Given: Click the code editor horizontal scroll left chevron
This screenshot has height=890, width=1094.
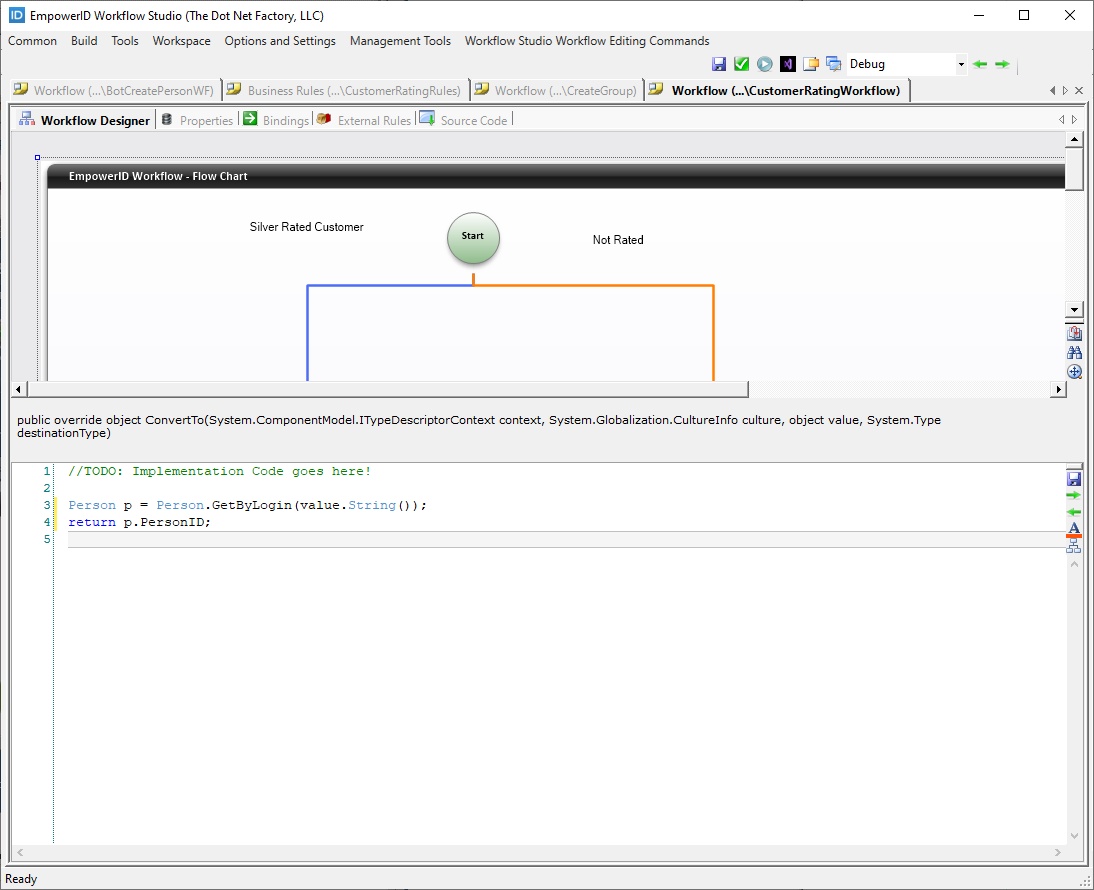Looking at the screenshot, I should (x=20, y=852).
